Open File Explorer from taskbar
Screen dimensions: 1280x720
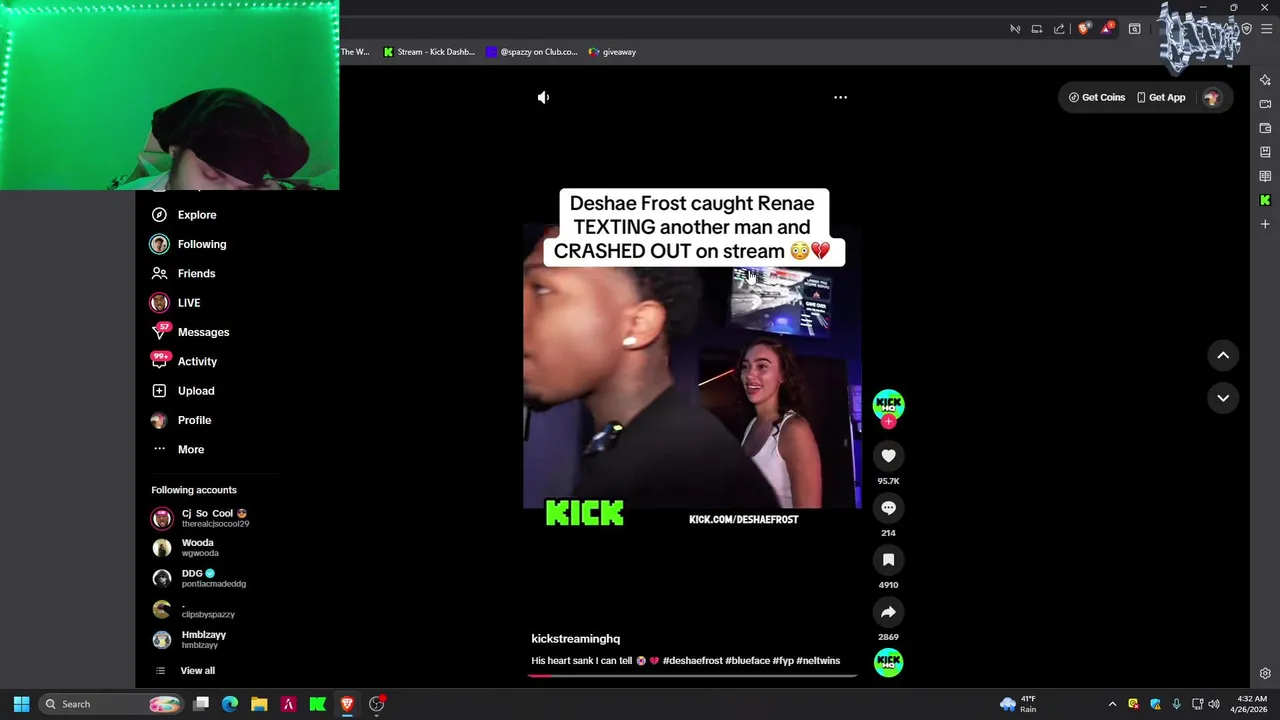pyautogui.click(x=259, y=704)
